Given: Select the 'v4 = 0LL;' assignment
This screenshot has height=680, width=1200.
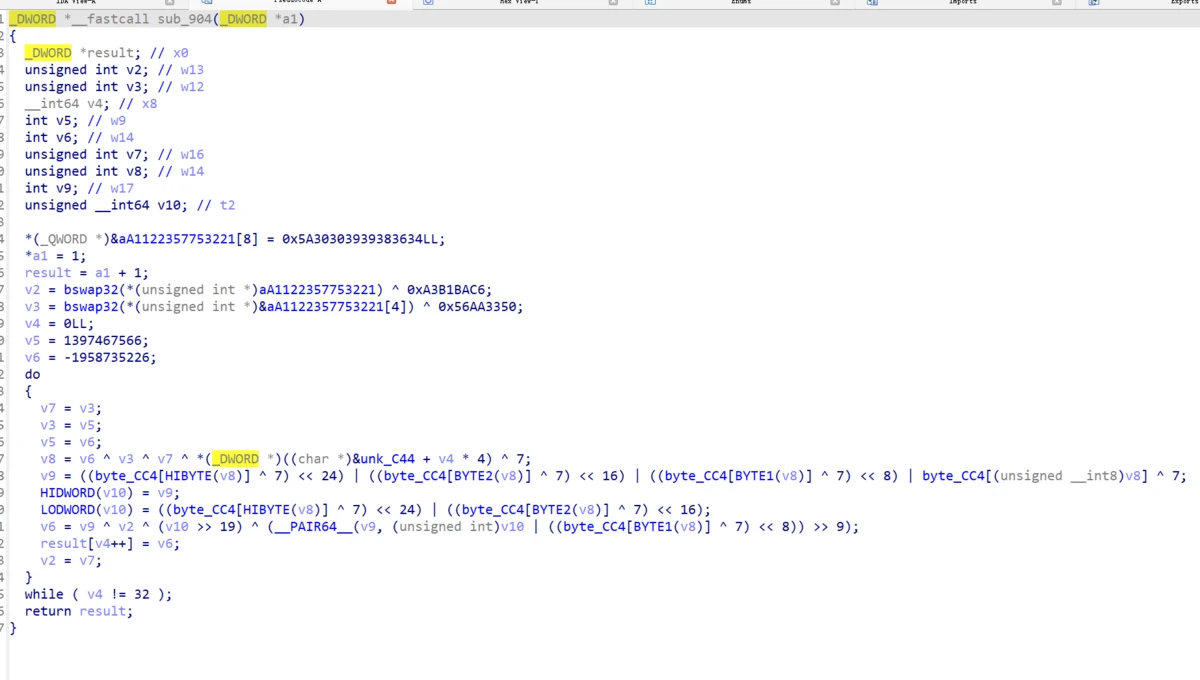Looking at the screenshot, I should 60,324.
